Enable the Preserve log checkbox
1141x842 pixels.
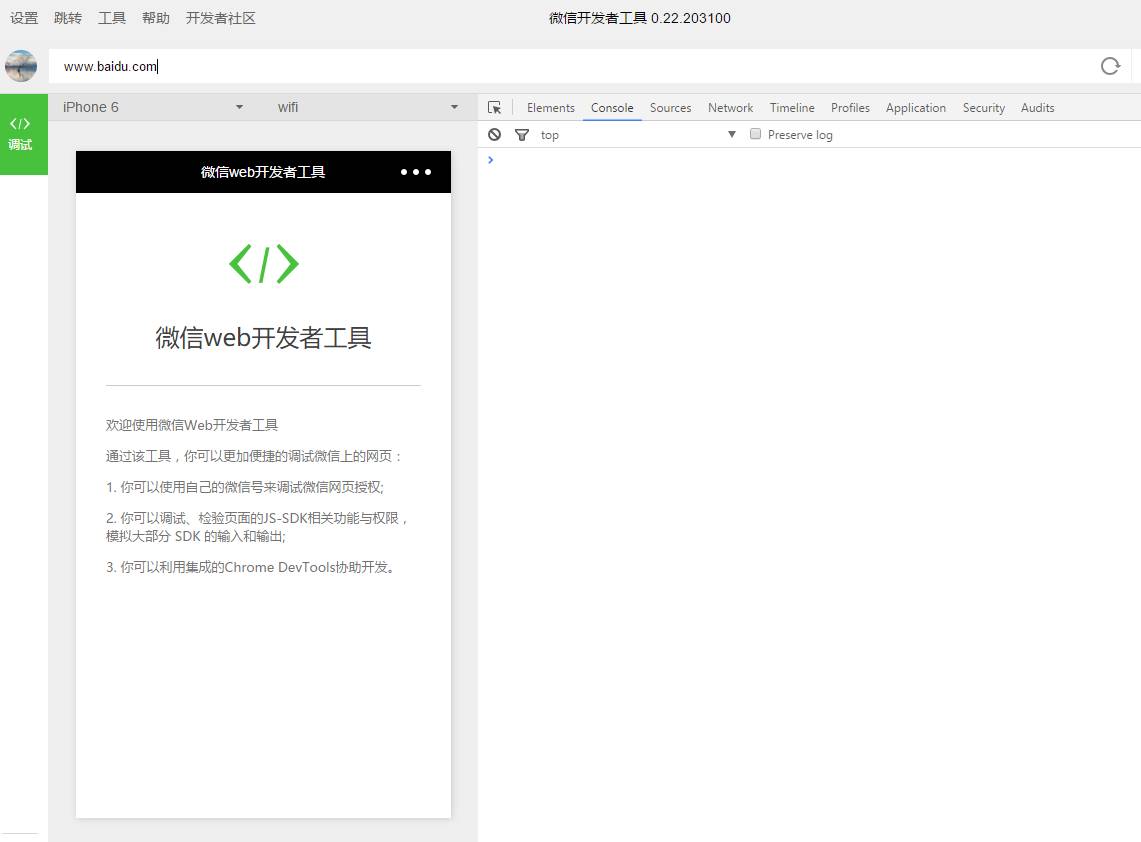pos(755,134)
